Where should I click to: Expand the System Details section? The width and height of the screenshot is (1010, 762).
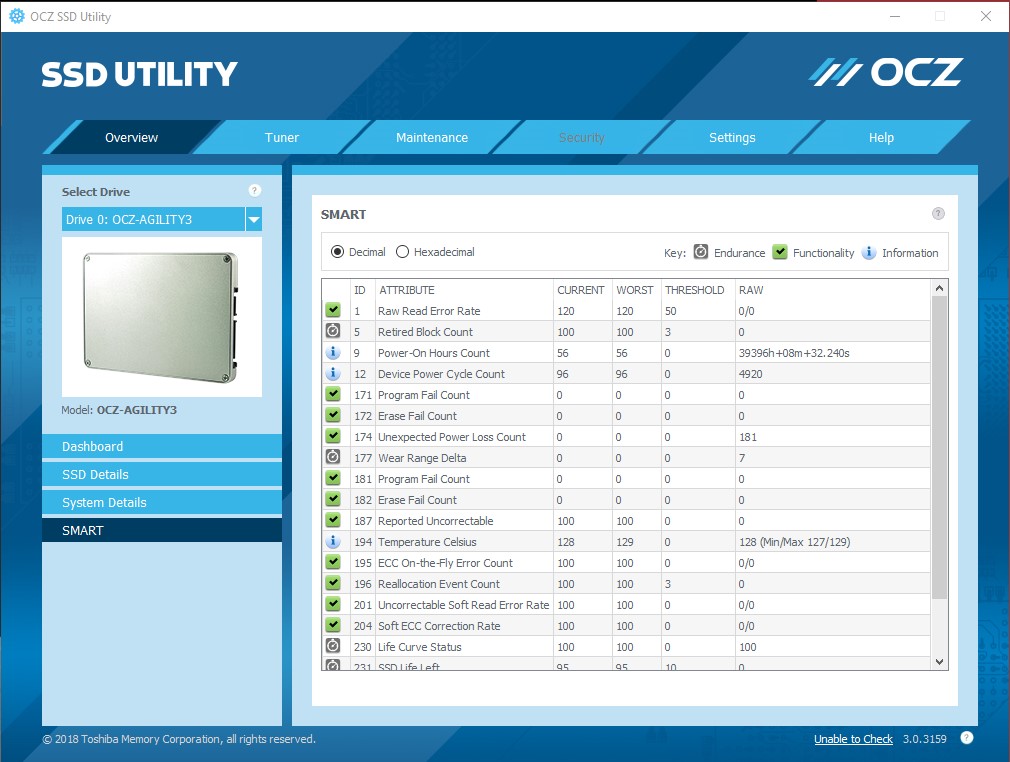[x=161, y=502]
